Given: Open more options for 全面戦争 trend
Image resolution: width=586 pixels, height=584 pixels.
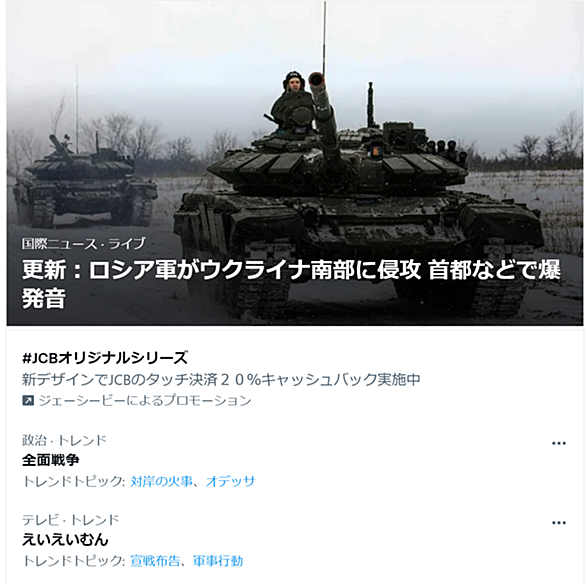Looking at the screenshot, I should point(559,443).
